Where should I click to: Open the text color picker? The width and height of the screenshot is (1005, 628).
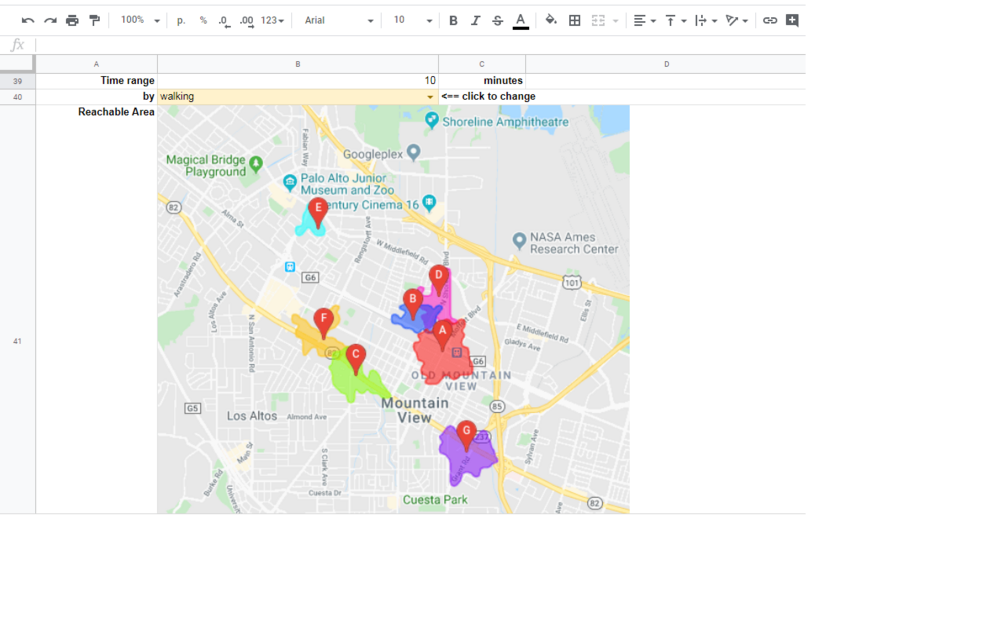[x=520, y=21]
